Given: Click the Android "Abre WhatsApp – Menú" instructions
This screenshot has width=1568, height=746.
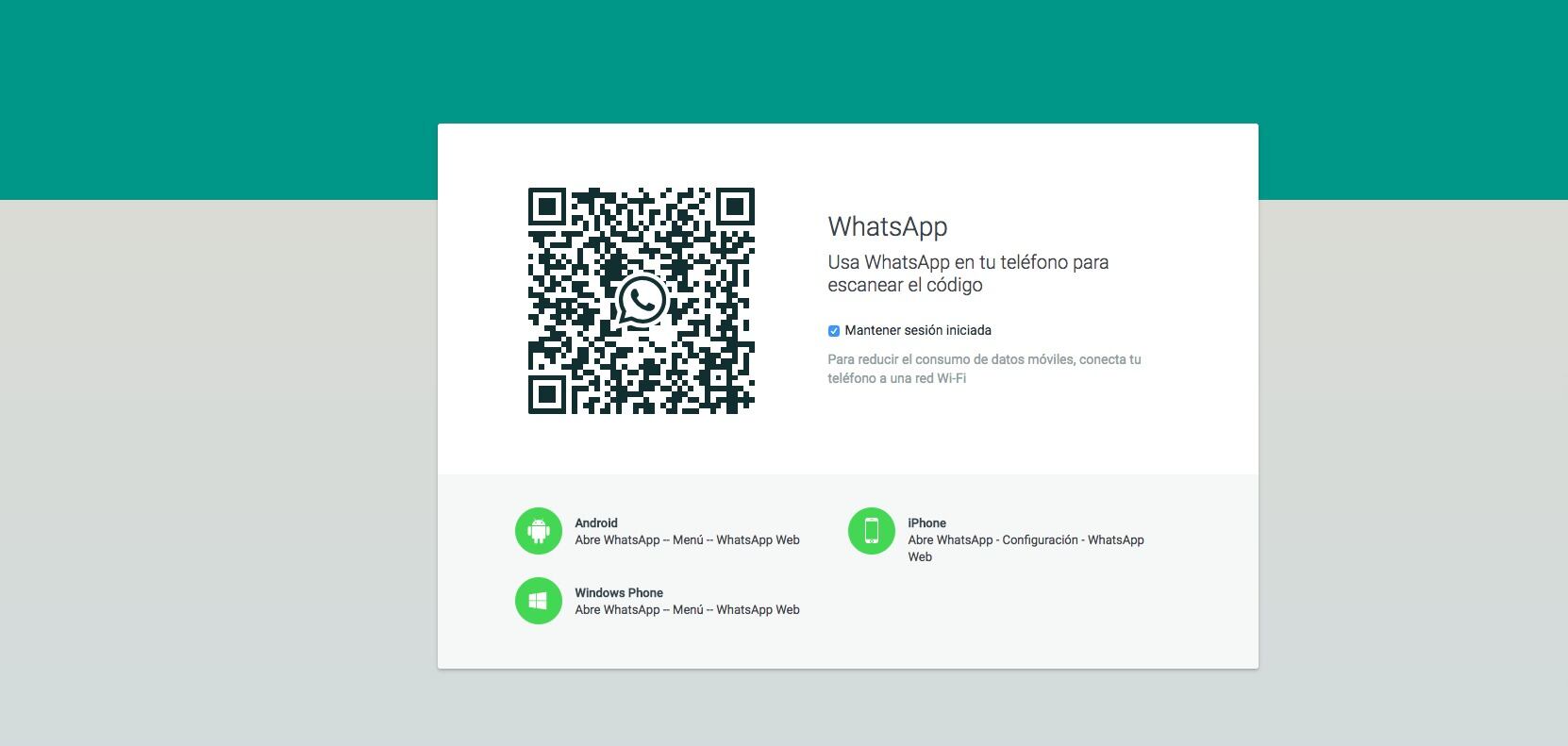Looking at the screenshot, I should pos(687,540).
